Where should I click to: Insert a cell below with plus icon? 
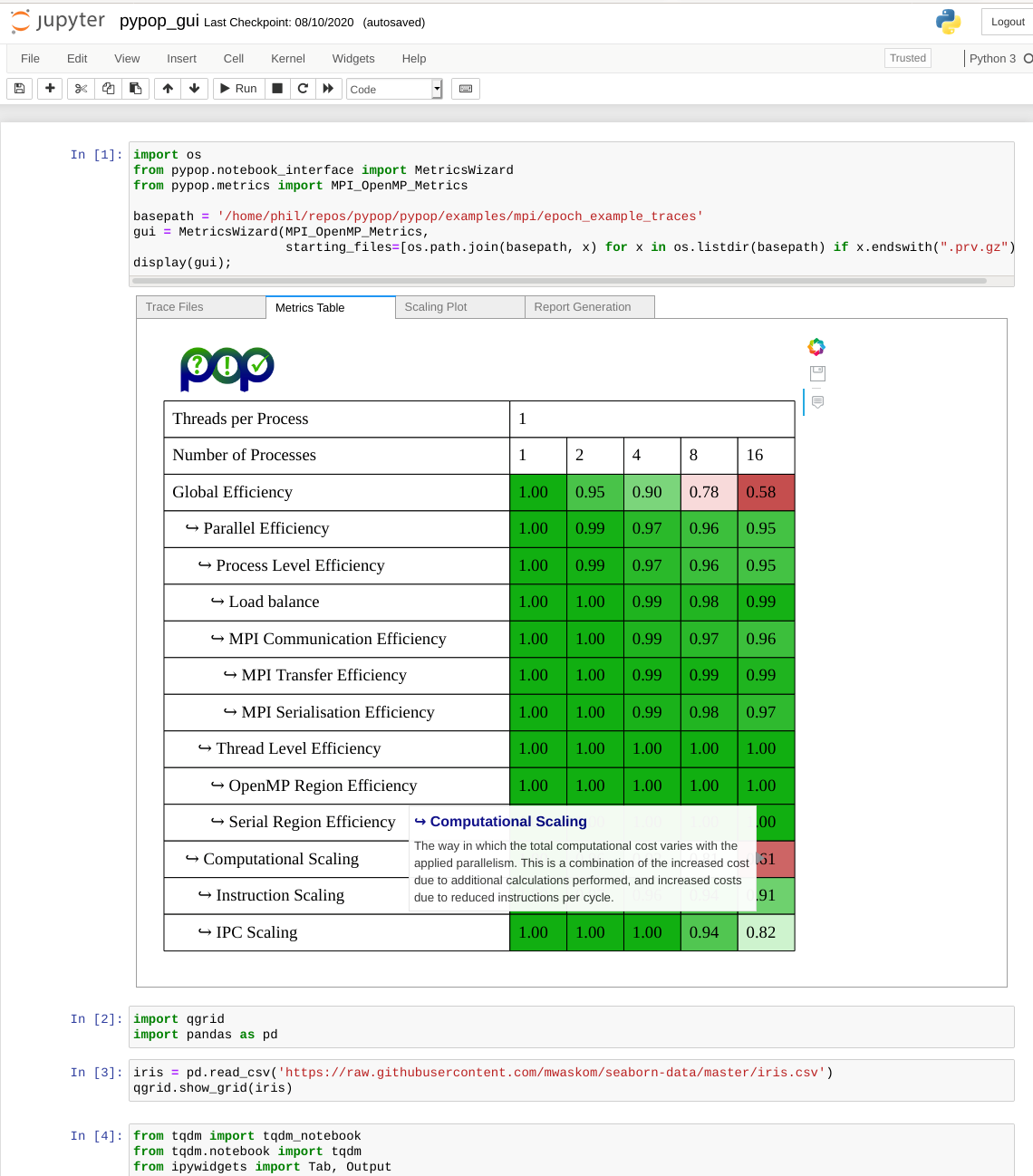tap(50, 89)
